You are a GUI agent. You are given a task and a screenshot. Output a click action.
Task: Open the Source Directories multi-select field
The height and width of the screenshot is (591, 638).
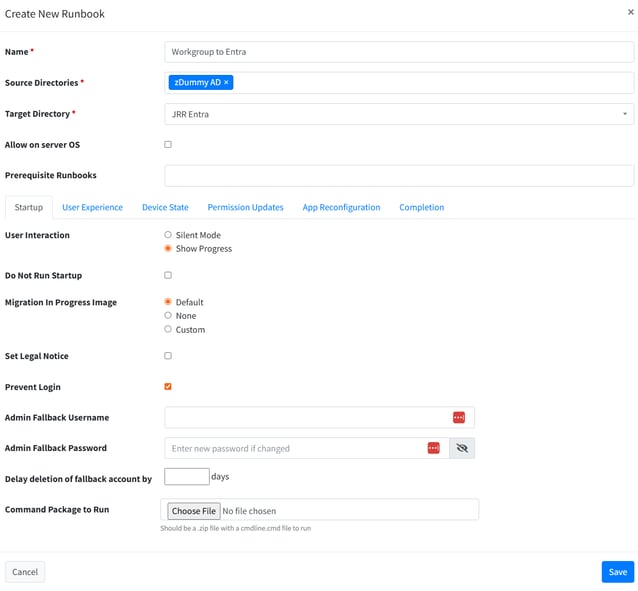pyautogui.click(x=399, y=83)
